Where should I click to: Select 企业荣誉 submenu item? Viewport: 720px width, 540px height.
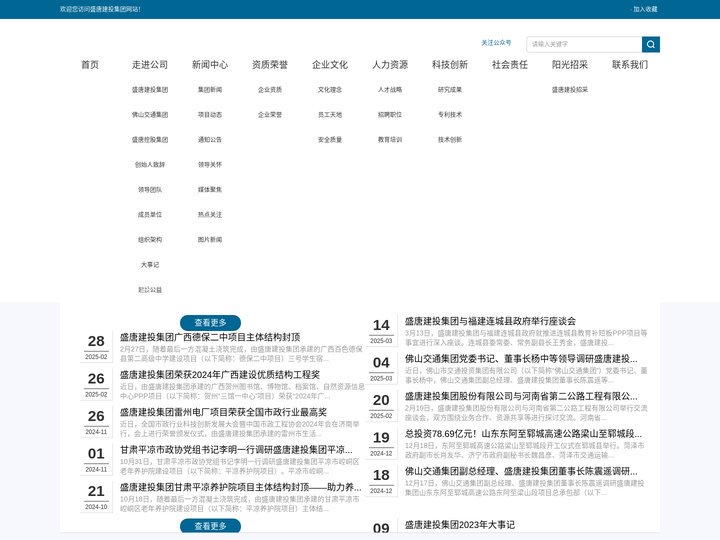[270, 114]
